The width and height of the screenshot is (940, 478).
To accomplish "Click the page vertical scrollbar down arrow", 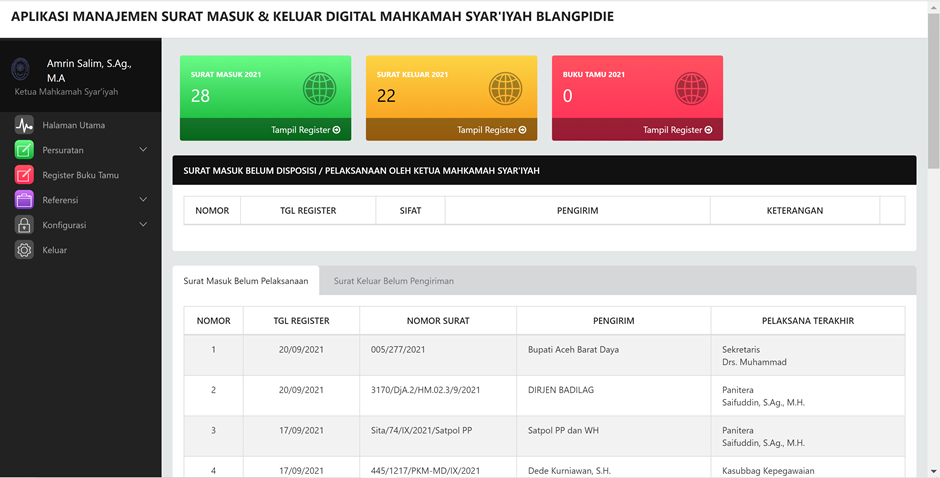I will (933, 471).
